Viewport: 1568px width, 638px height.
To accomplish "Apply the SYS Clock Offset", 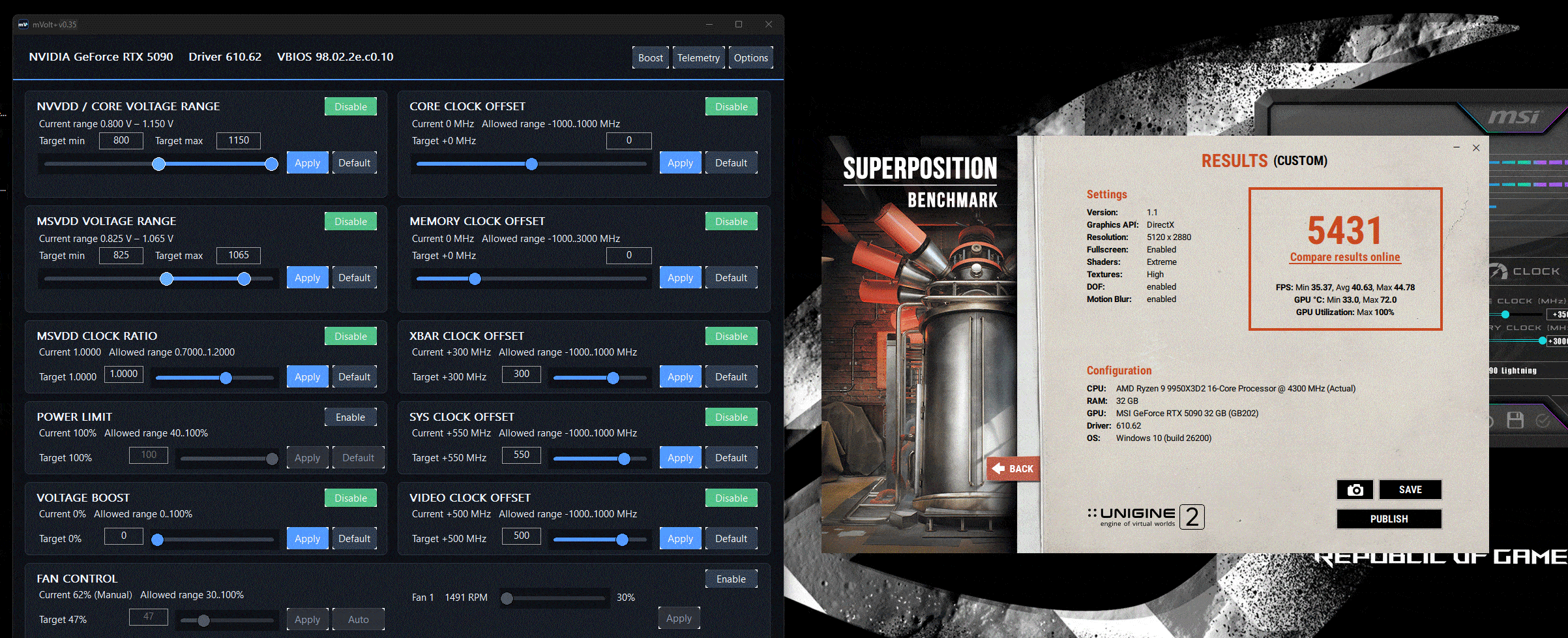I will (681, 458).
